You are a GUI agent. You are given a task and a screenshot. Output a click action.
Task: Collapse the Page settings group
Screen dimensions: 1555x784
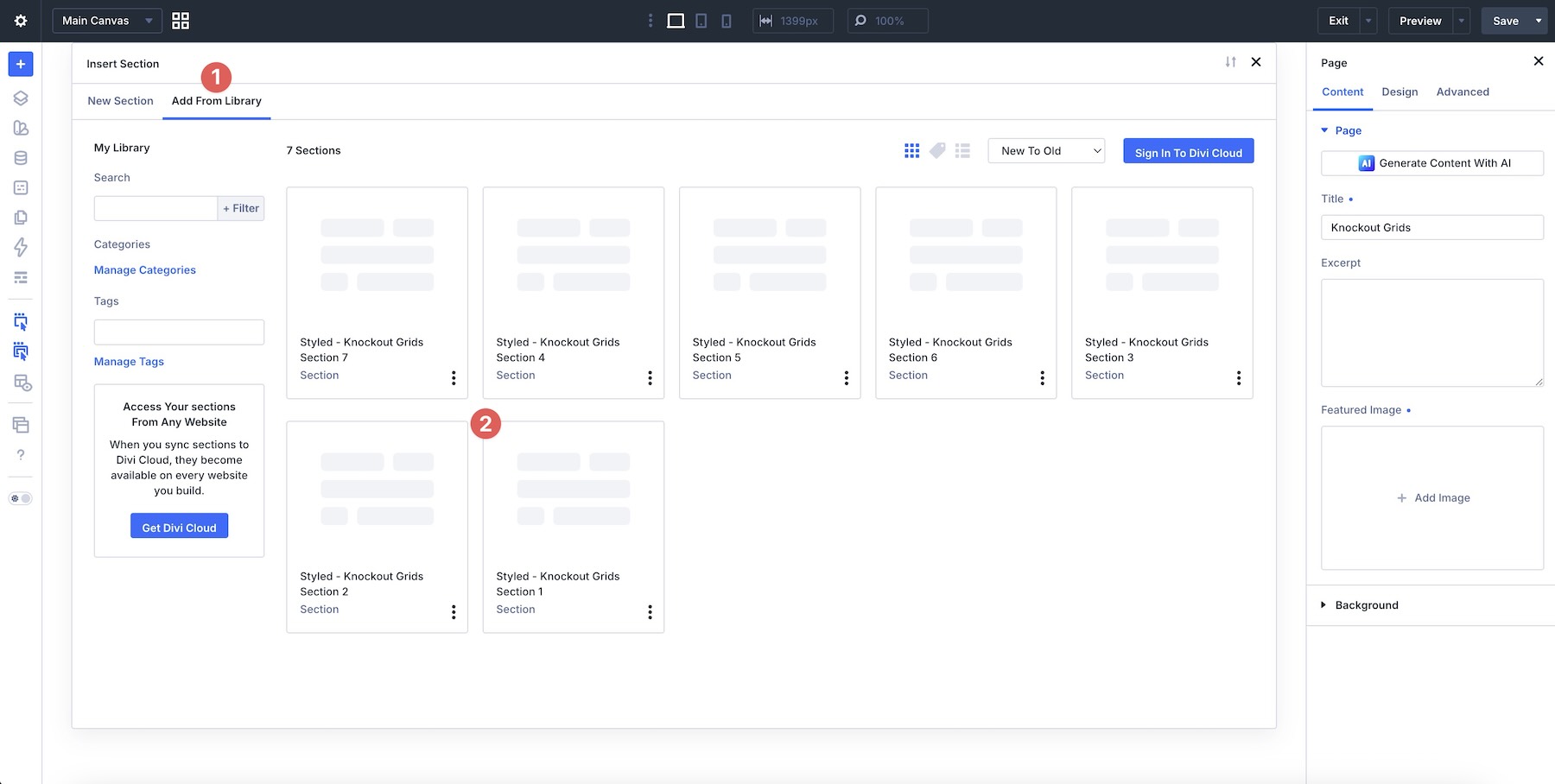(1342, 130)
